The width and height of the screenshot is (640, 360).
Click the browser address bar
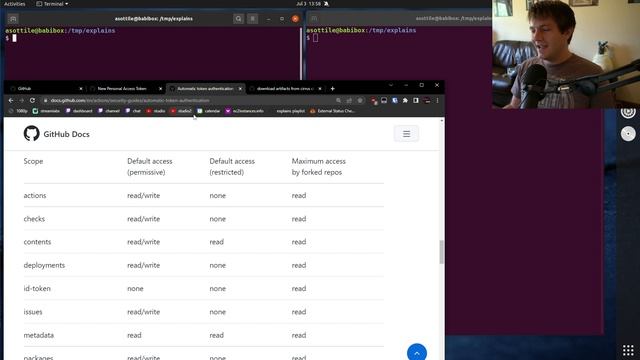click(188, 100)
